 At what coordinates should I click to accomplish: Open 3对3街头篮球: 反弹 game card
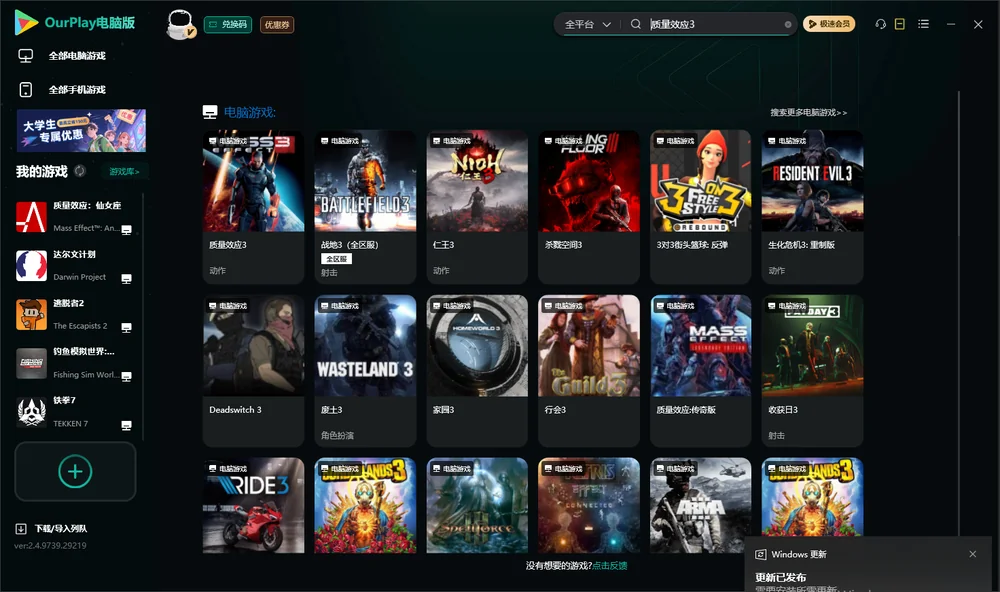coord(701,207)
